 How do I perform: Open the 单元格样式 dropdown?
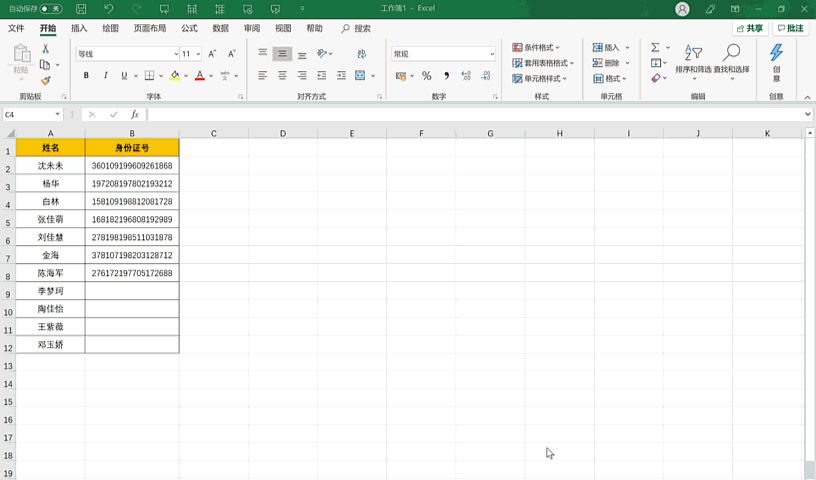click(539, 79)
